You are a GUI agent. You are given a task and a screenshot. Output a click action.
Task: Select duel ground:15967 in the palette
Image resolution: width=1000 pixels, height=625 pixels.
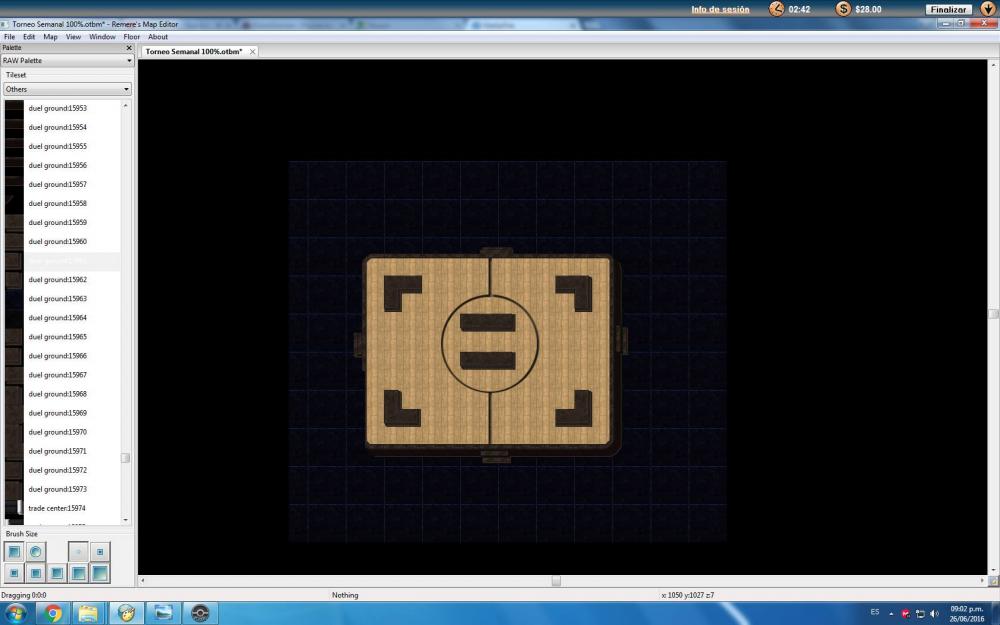[x=62, y=375]
